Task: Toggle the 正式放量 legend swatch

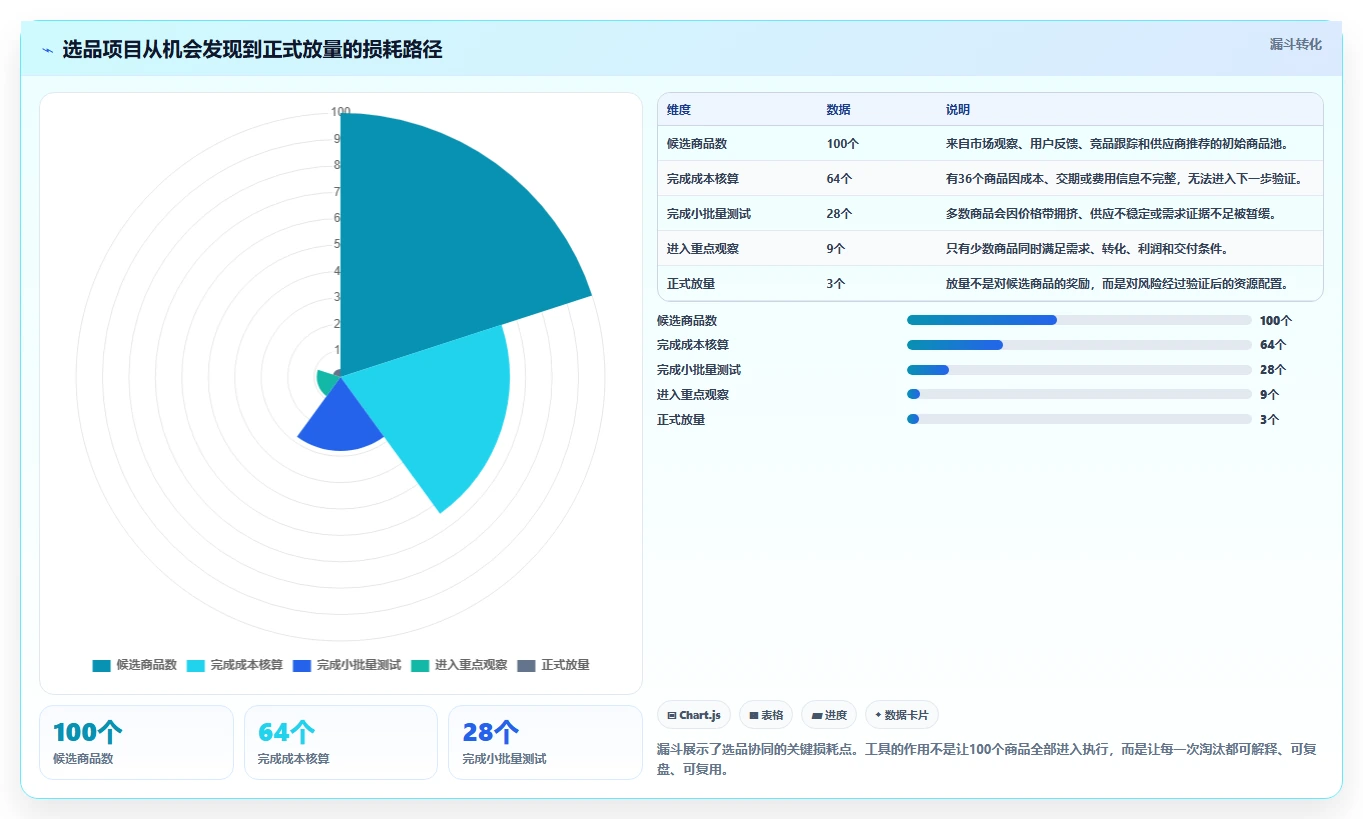Action: tap(527, 665)
